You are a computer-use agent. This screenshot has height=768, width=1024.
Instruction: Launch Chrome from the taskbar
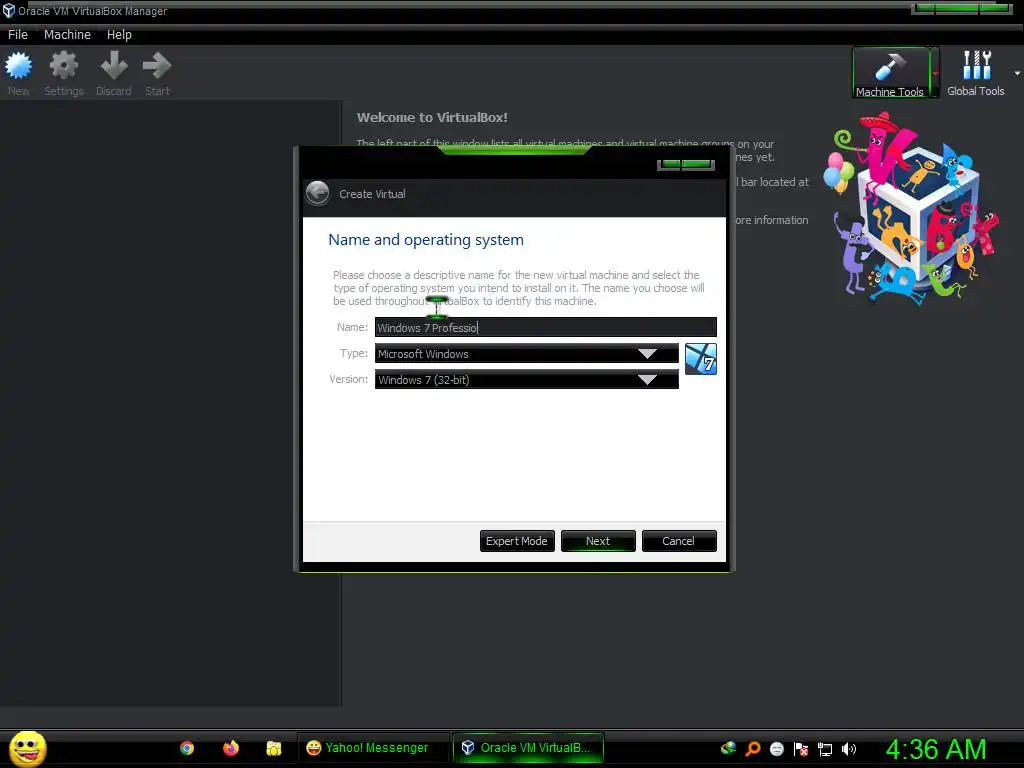pos(187,748)
